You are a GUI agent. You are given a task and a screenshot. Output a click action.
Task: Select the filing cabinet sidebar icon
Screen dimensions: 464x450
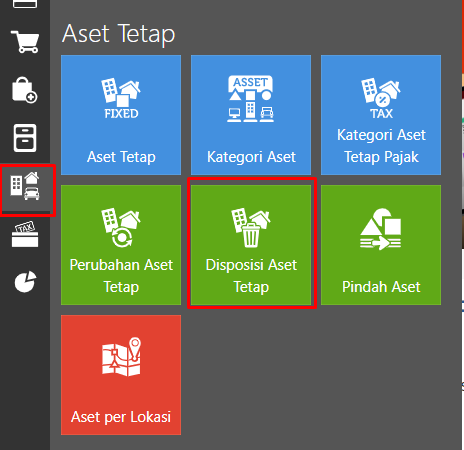25,138
